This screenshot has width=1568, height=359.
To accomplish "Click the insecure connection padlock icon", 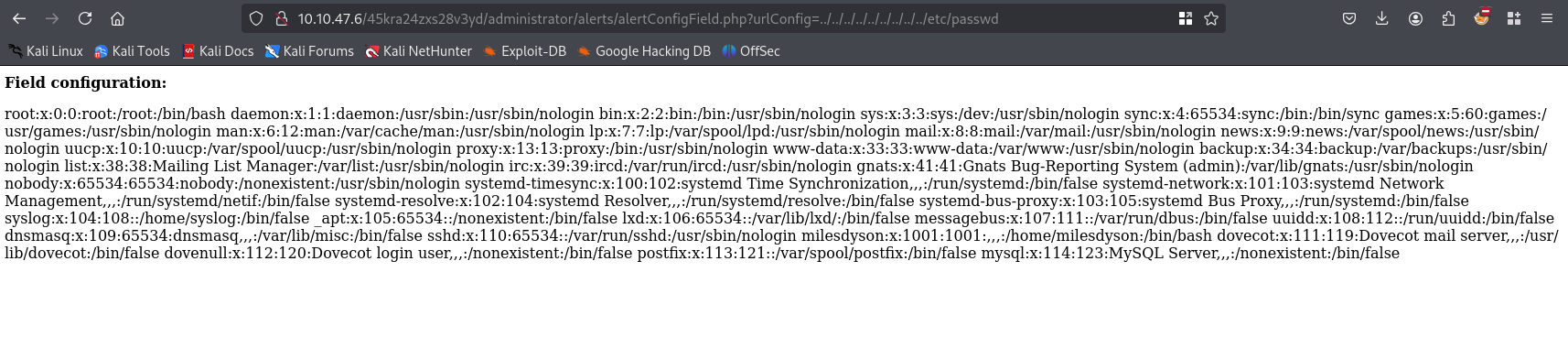I will [x=282, y=18].
